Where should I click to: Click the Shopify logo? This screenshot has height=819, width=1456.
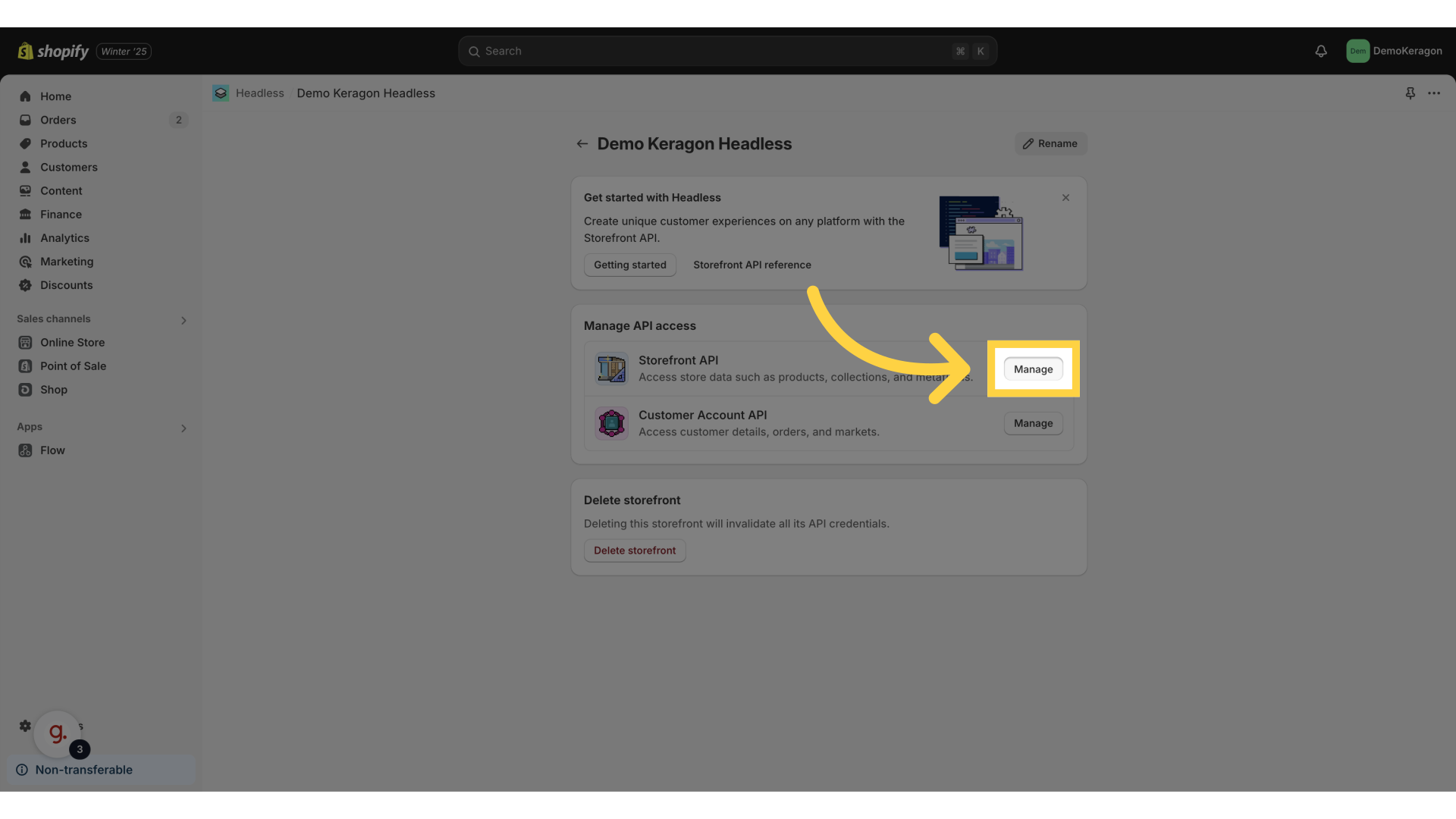pos(53,51)
